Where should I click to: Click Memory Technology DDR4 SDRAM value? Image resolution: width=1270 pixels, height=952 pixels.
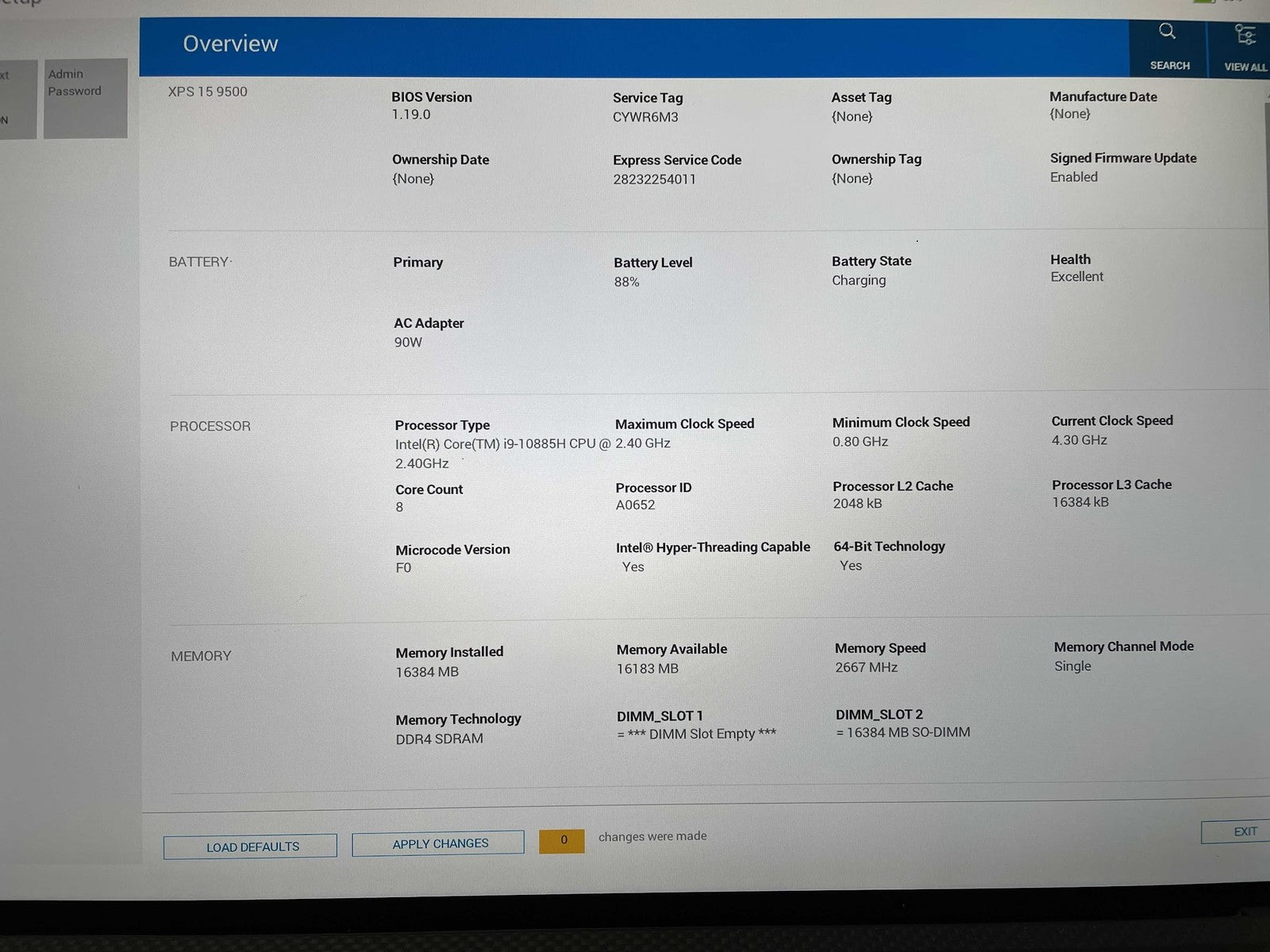(439, 739)
